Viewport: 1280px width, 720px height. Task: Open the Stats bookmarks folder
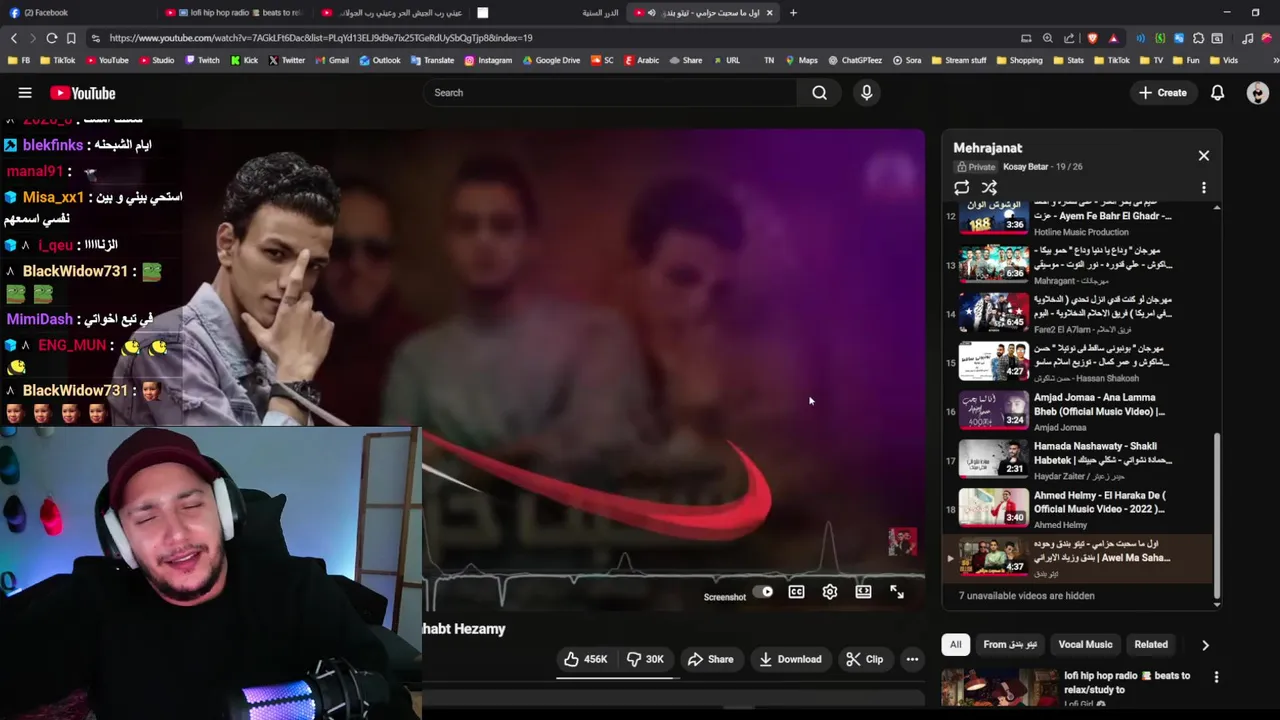[x=1068, y=60]
